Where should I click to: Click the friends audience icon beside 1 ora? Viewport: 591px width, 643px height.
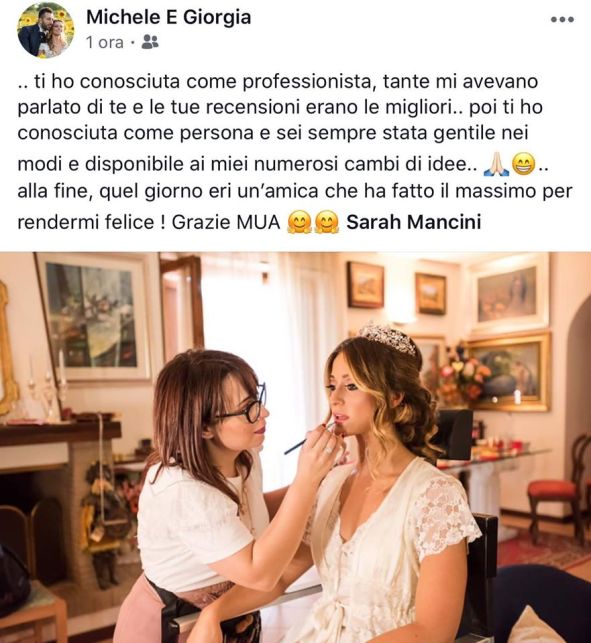[x=150, y=42]
